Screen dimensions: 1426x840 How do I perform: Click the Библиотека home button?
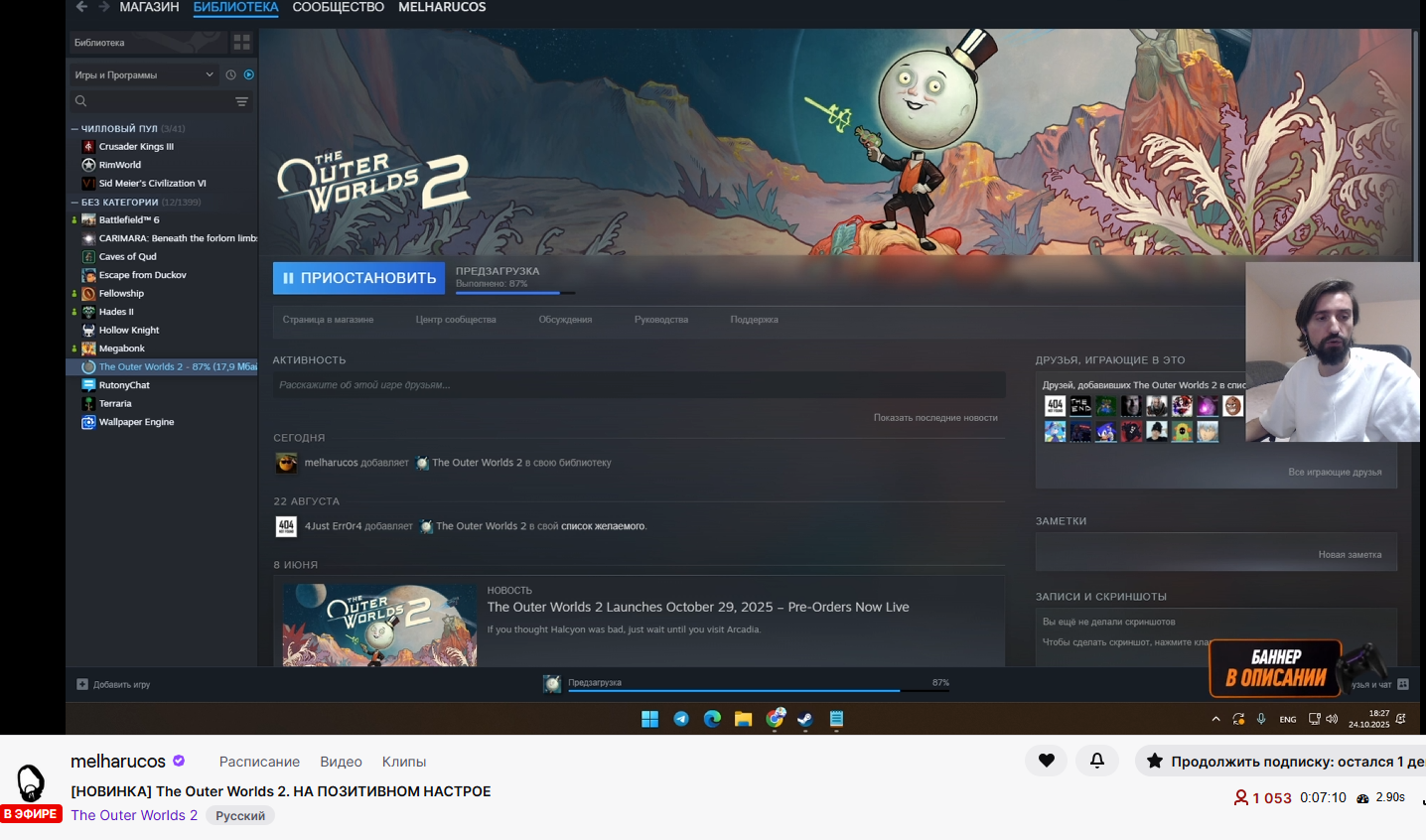(148, 43)
